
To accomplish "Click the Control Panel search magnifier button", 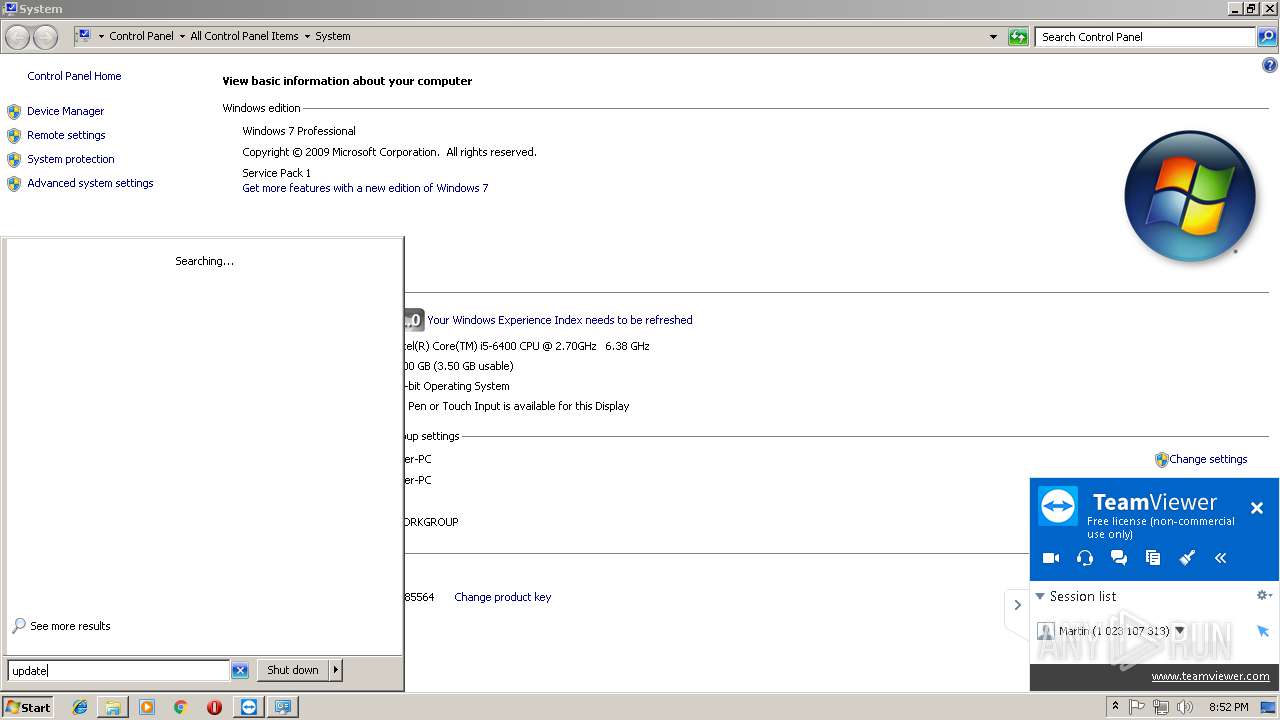I will [1266, 37].
